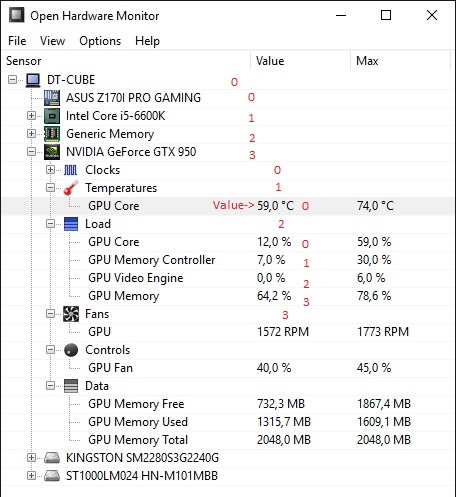Click the Temperatures thermometer icon
The height and width of the screenshot is (497, 456).
pos(71,188)
